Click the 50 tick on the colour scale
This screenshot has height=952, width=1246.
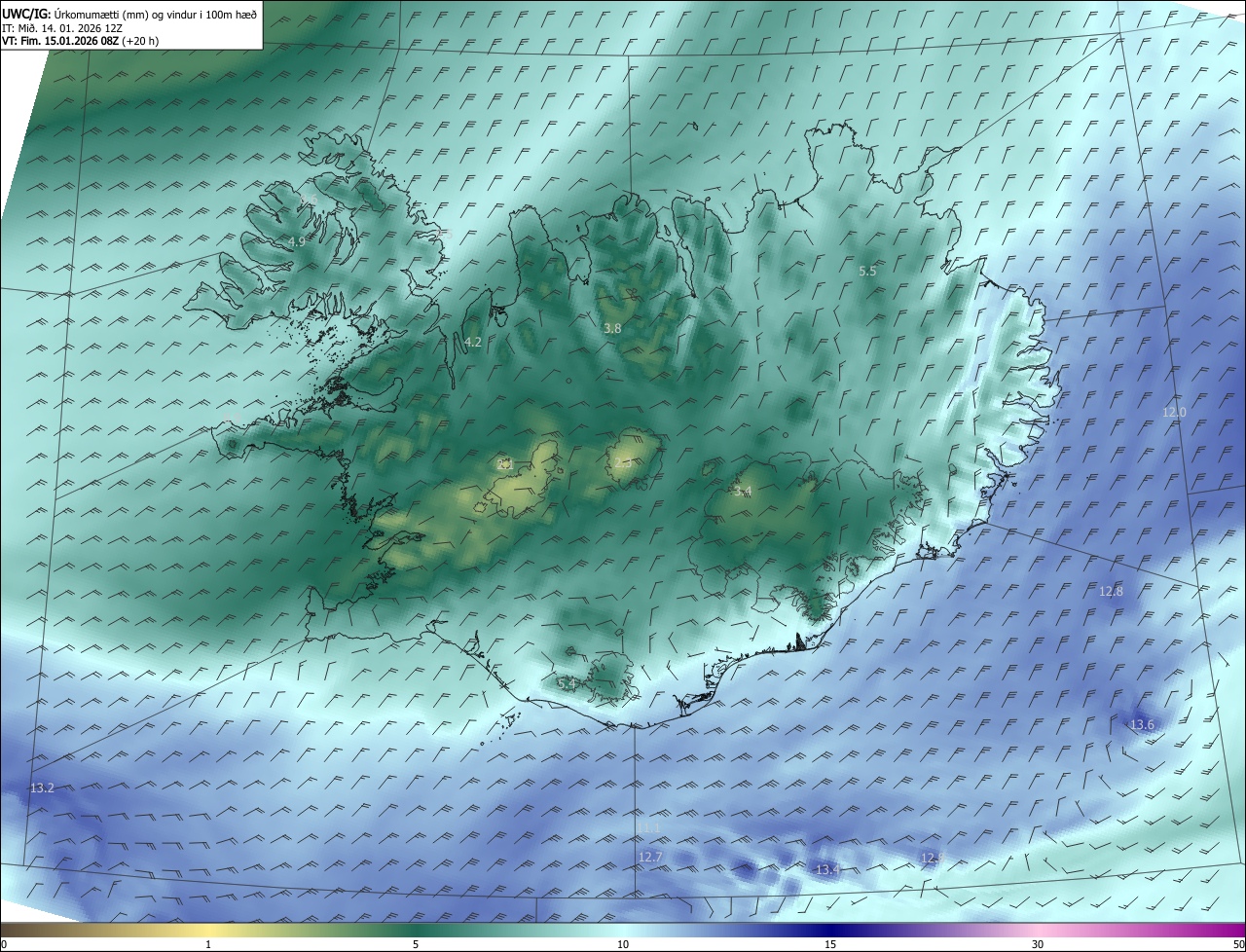pyautogui.click(x=1238, y=944)
